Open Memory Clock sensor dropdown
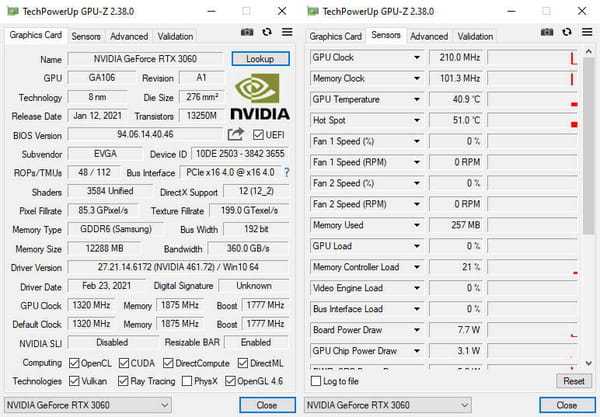Viewport: 600px width, 417px height. point(417,78)
